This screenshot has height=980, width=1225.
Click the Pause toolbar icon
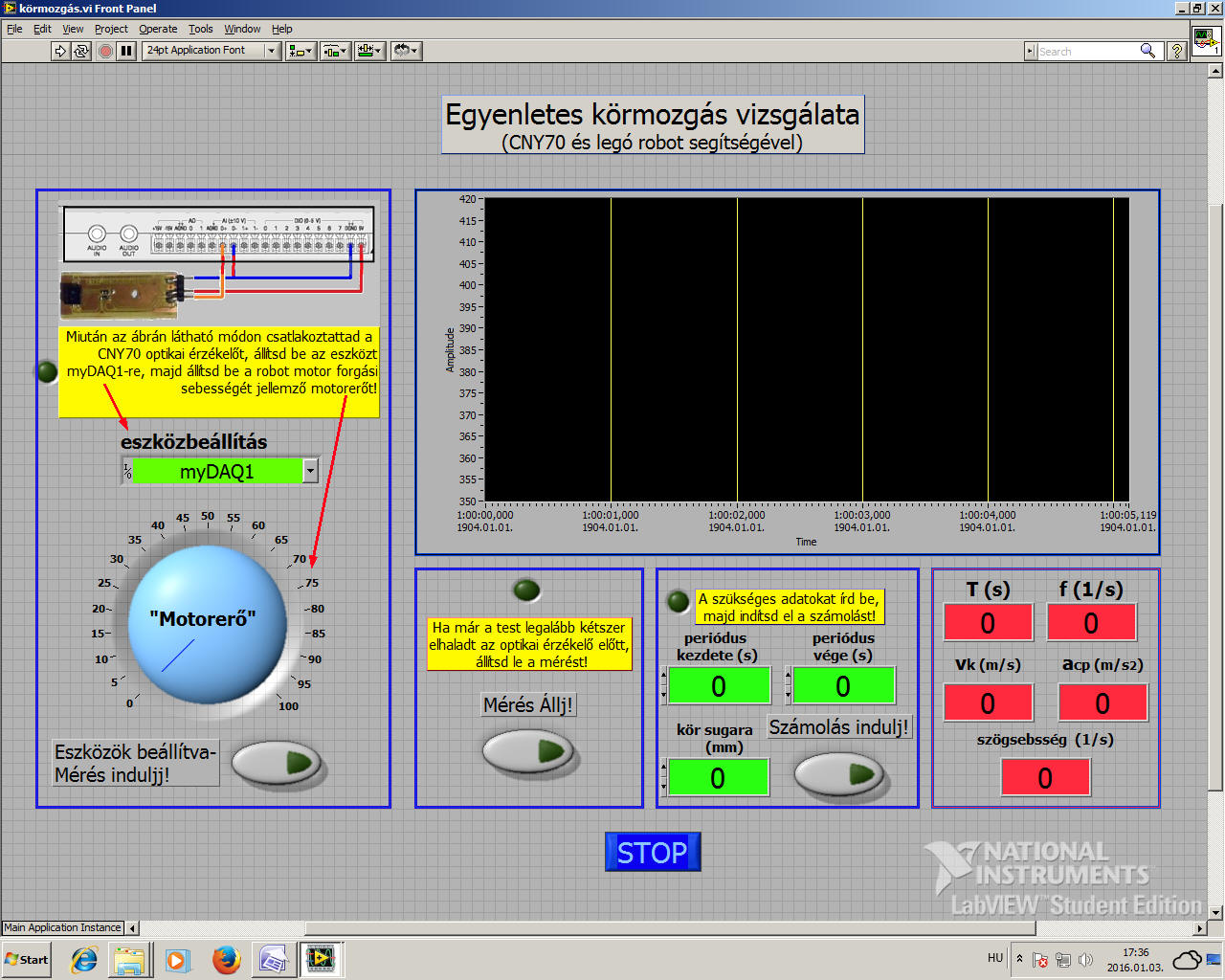pos(126,51)
